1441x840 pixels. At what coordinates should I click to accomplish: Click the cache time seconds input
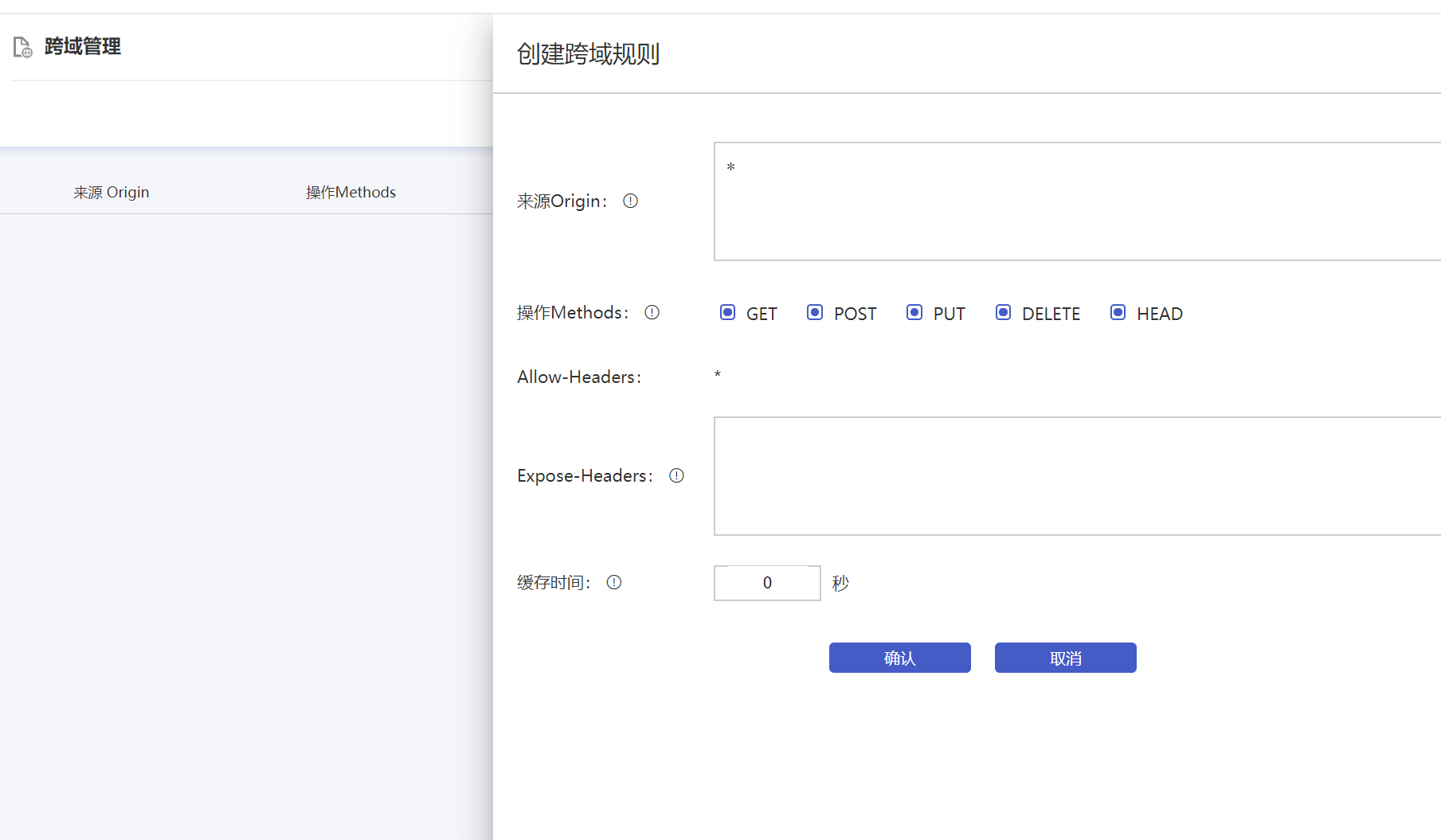tap(767, 583)
